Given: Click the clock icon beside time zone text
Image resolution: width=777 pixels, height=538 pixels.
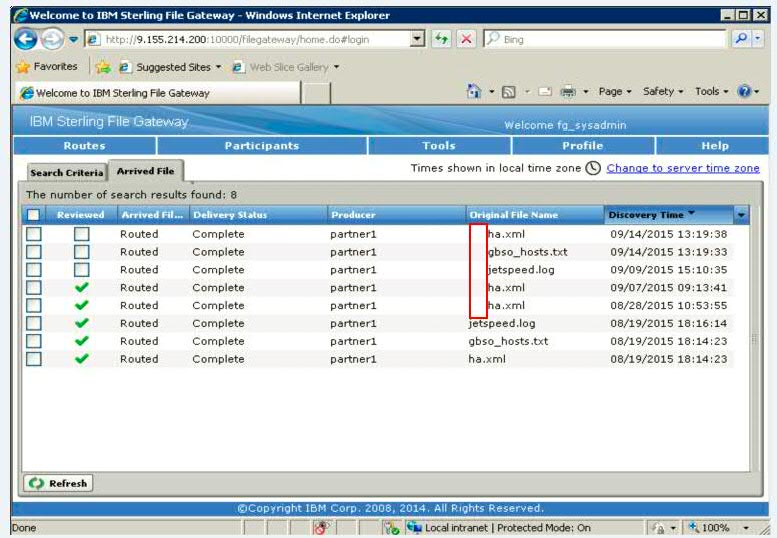Looking at the screenshot, I should (593, 168).
